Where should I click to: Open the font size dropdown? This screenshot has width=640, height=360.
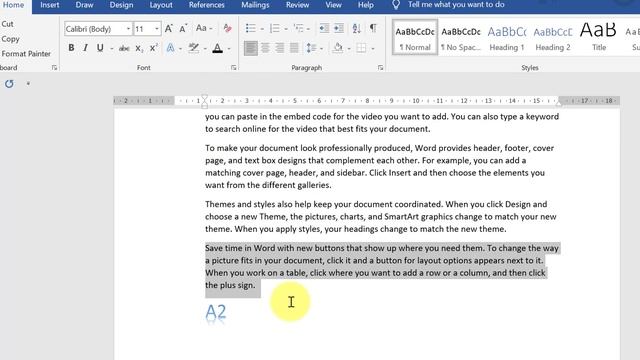(x=157, y=29)
